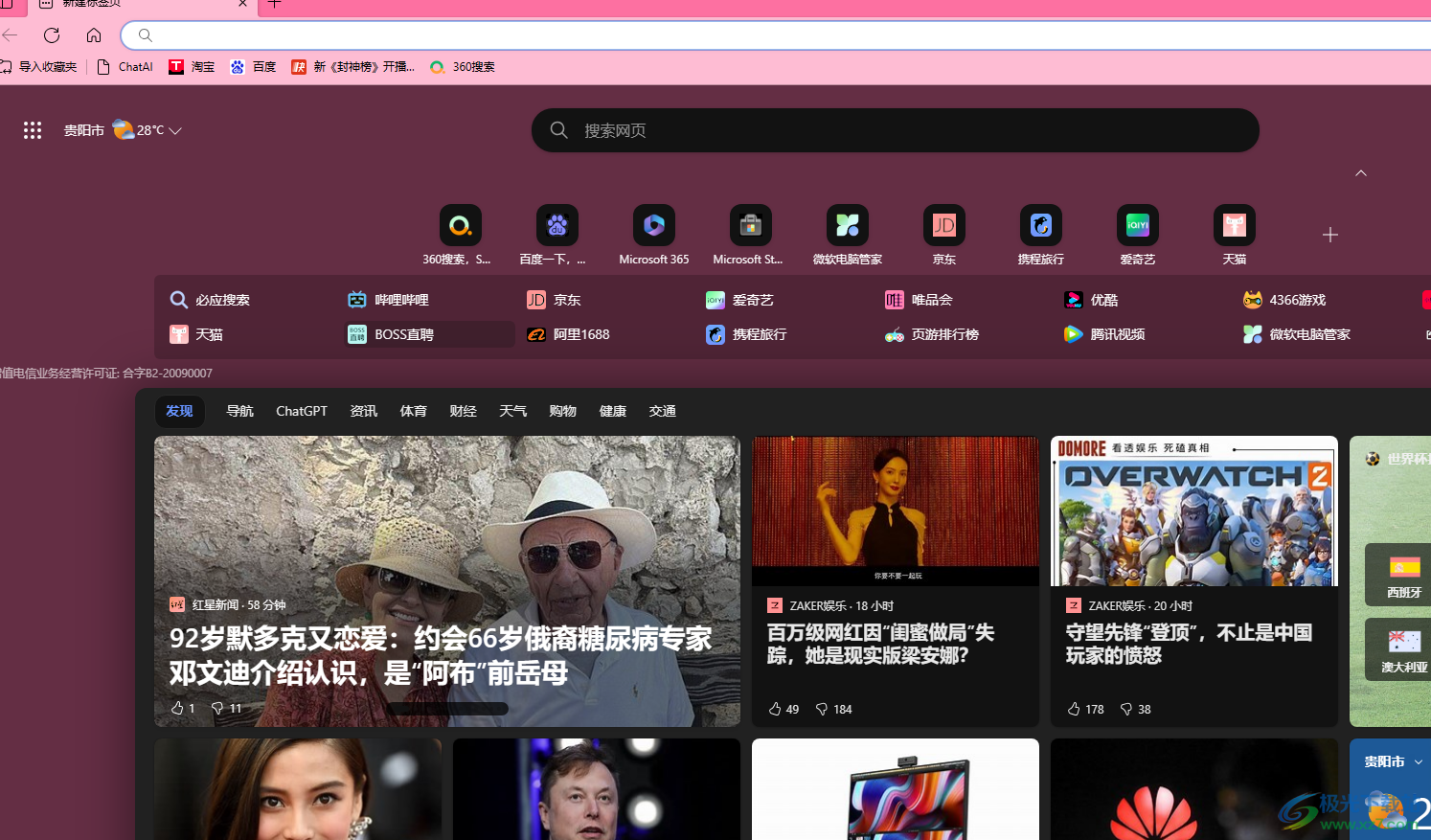Open the 京东 quick link tile

tap(944, 235)
